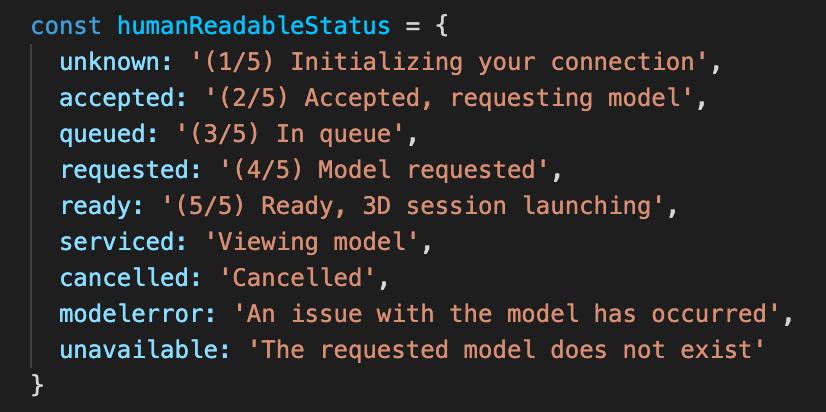Viewport: 826px width, 412px height.
Task: Click the '(3/5) In queue' string
Action: tap(290, 135)
